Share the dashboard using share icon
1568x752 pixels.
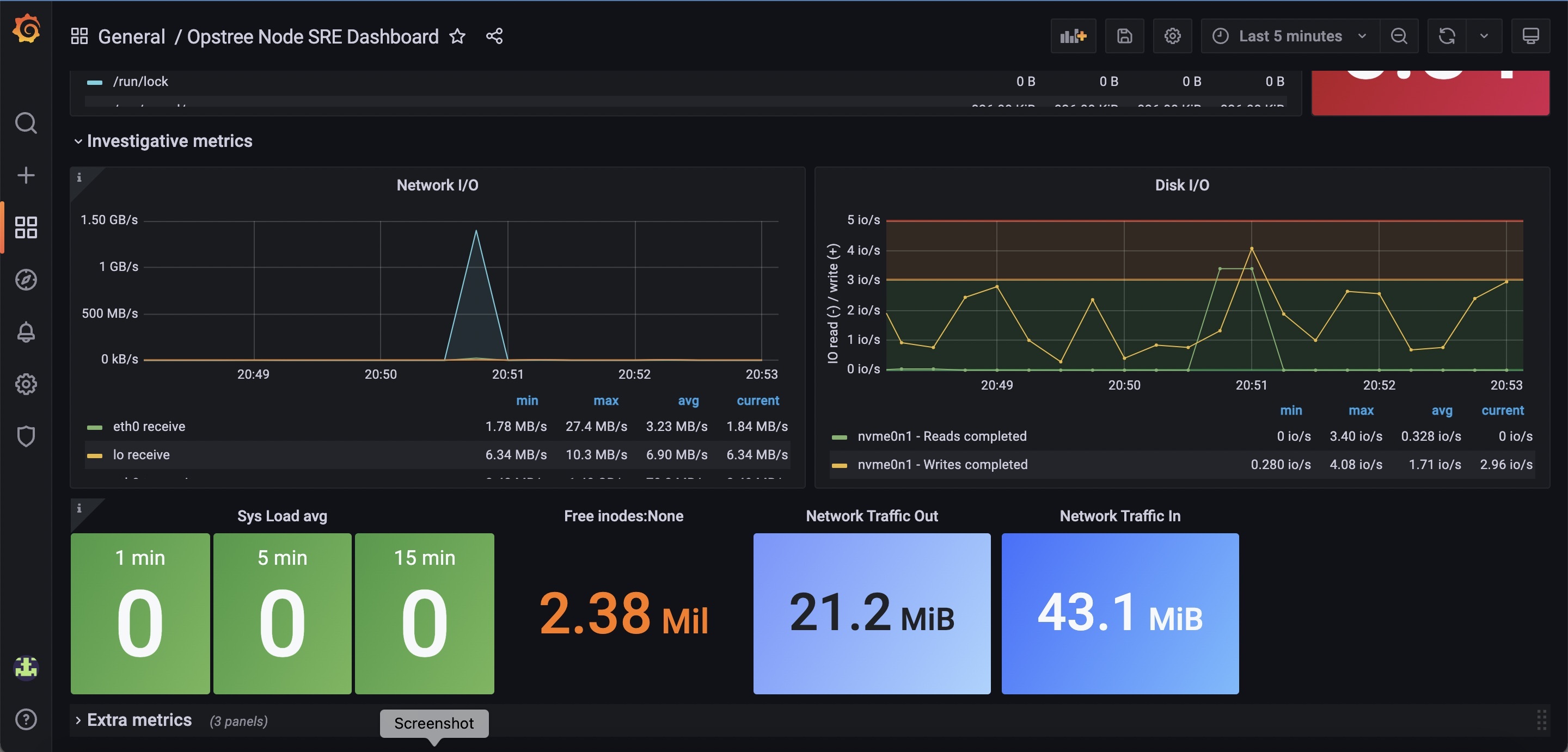pos(494,36)
